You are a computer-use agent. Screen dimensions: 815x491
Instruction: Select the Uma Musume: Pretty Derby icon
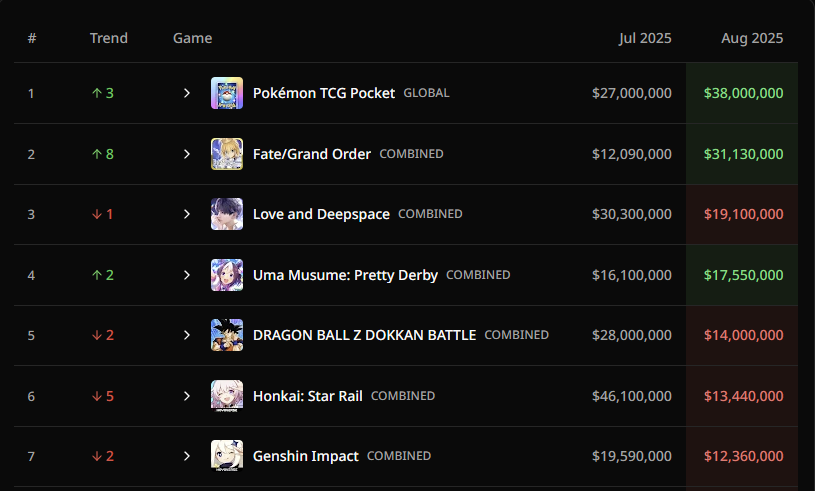click(x=227, y=275)
